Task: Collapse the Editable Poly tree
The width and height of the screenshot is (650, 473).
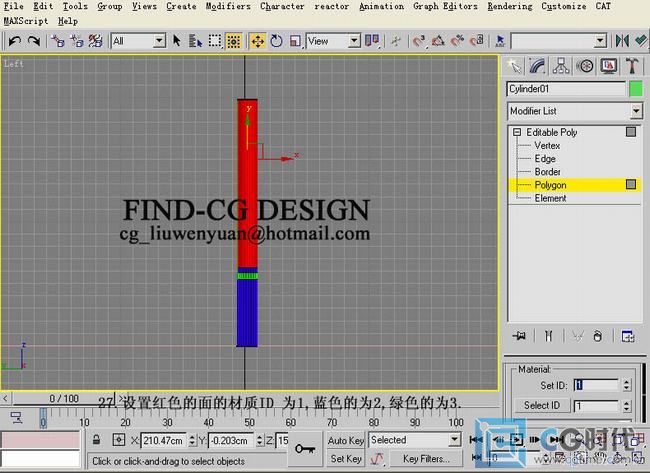Action: tap(517, 132)
